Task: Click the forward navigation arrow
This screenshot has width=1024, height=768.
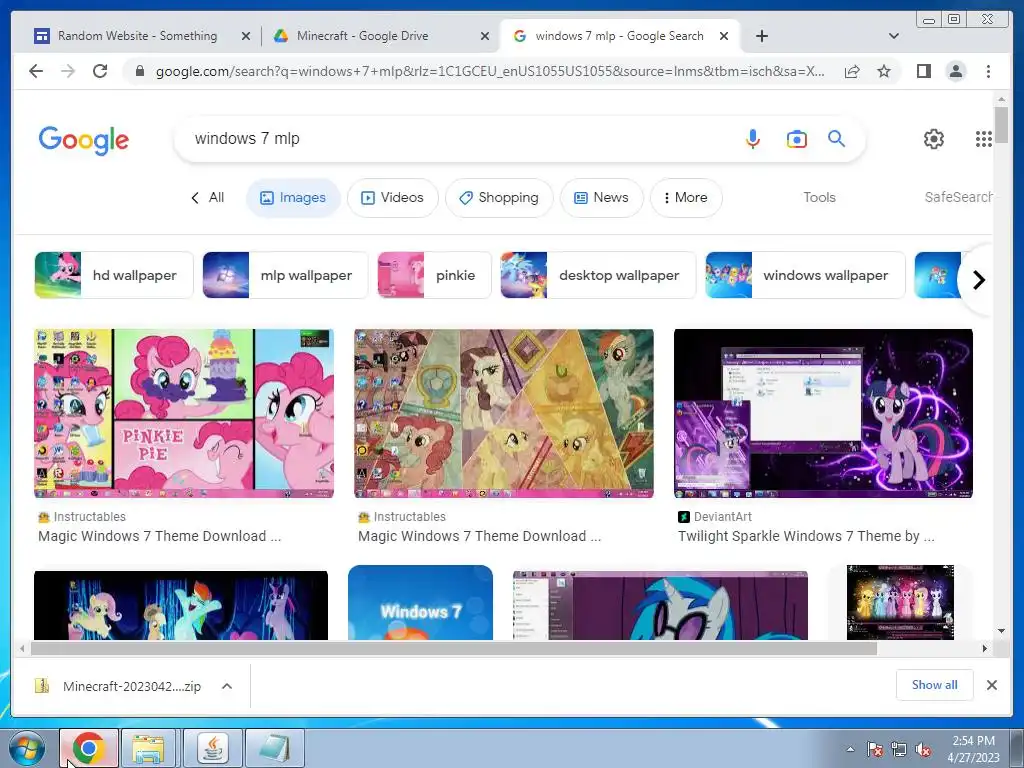Action: point(68,71)
